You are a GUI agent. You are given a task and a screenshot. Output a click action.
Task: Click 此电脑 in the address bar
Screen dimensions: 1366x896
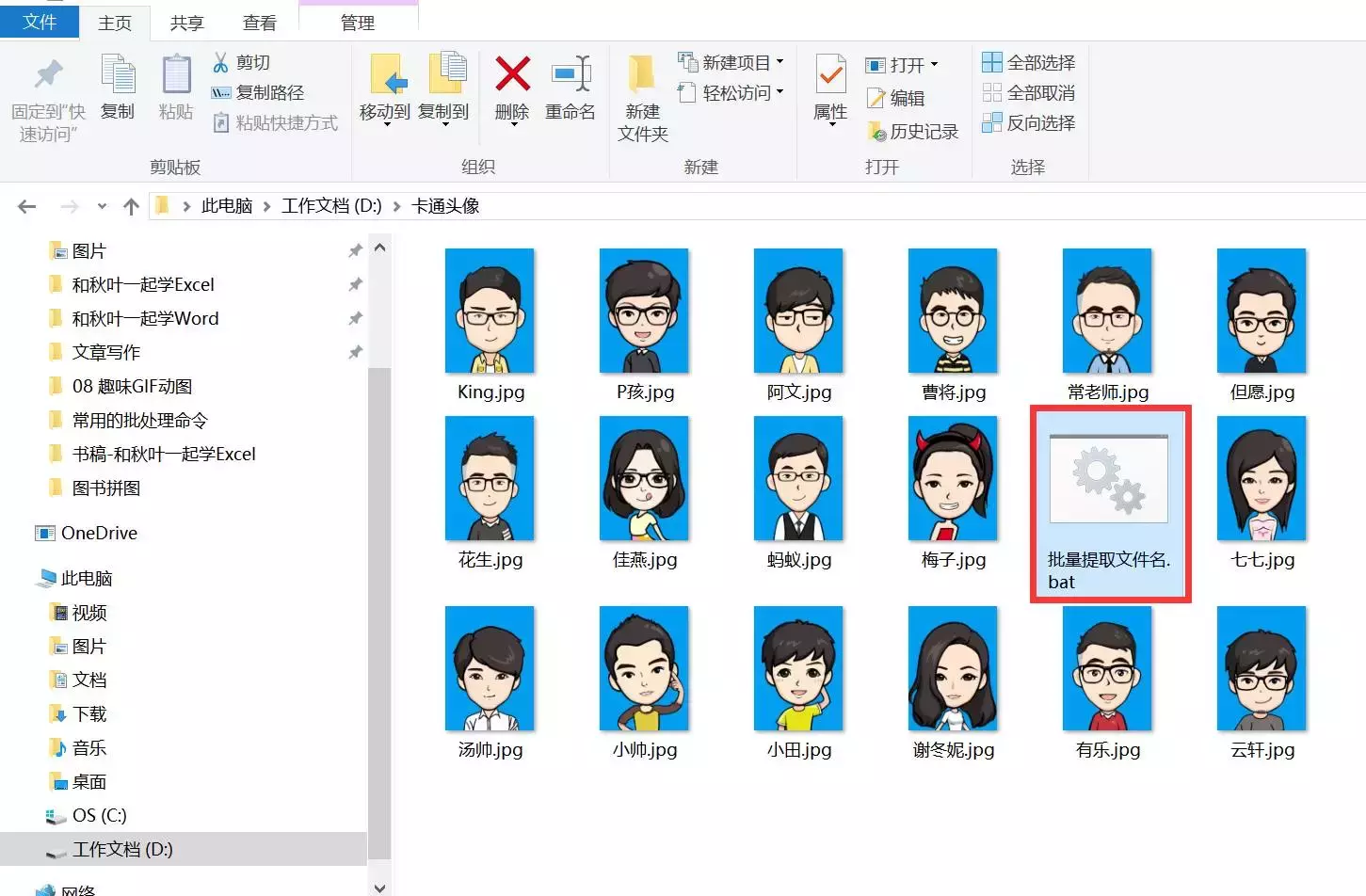227,205
